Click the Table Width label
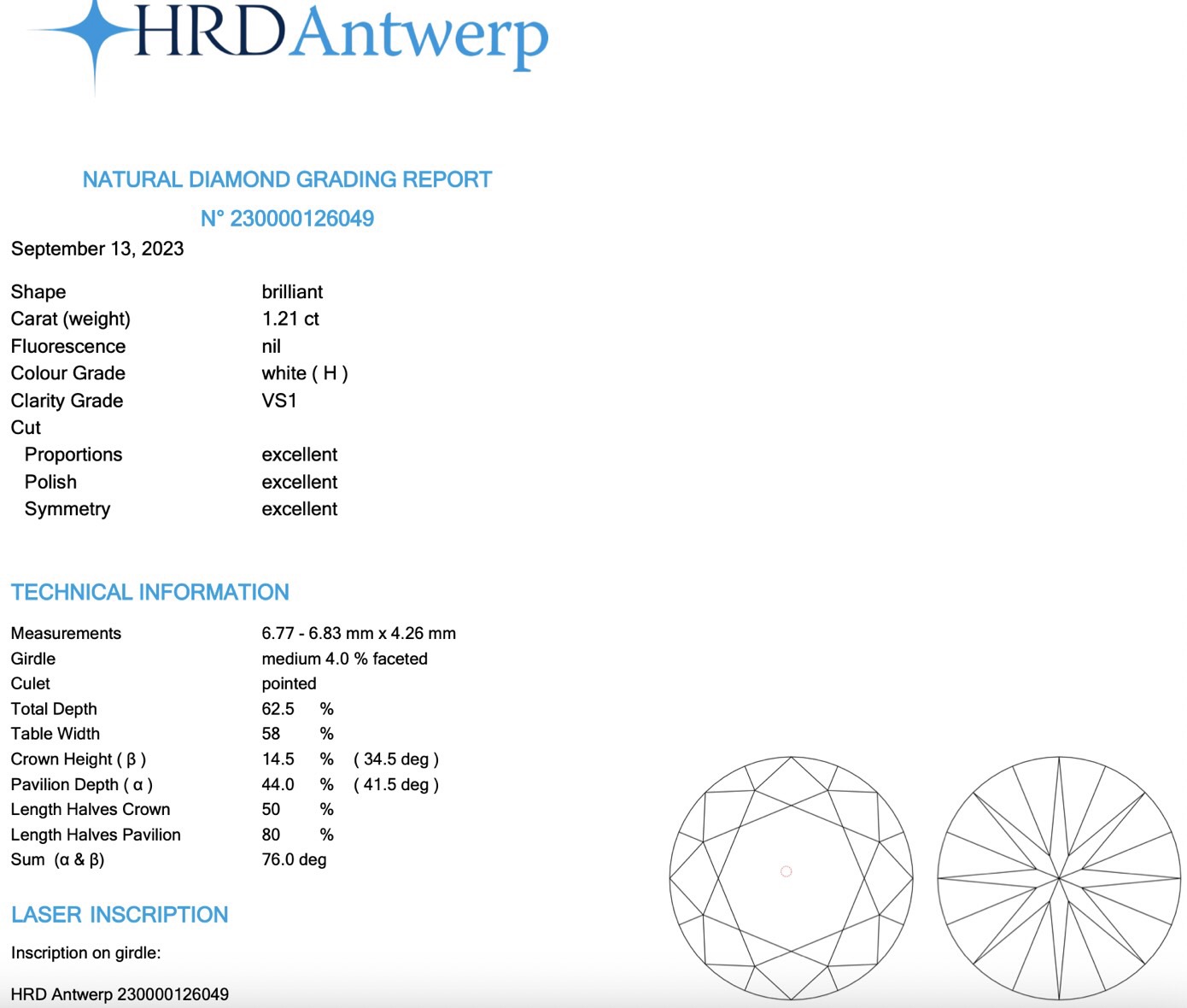The image size is (1187, 1008). (x=56, y=734)
